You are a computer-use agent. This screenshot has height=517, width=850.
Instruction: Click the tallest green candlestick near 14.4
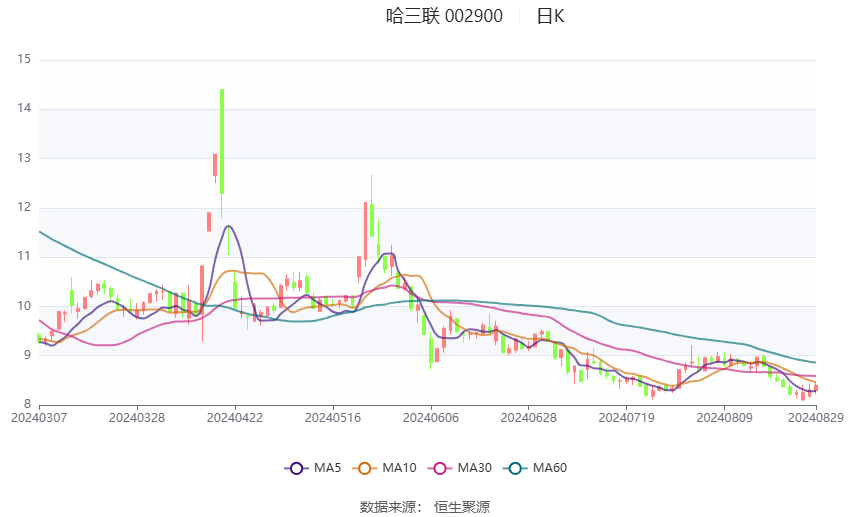(x=222, y=141)
